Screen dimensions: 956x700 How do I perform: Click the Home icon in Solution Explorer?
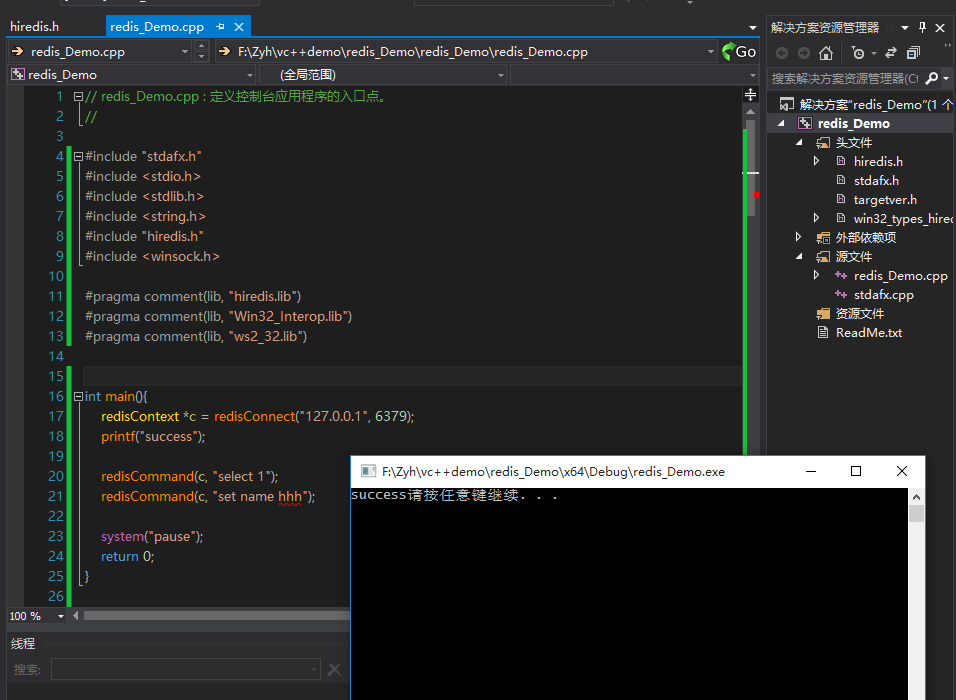point(826,53)
